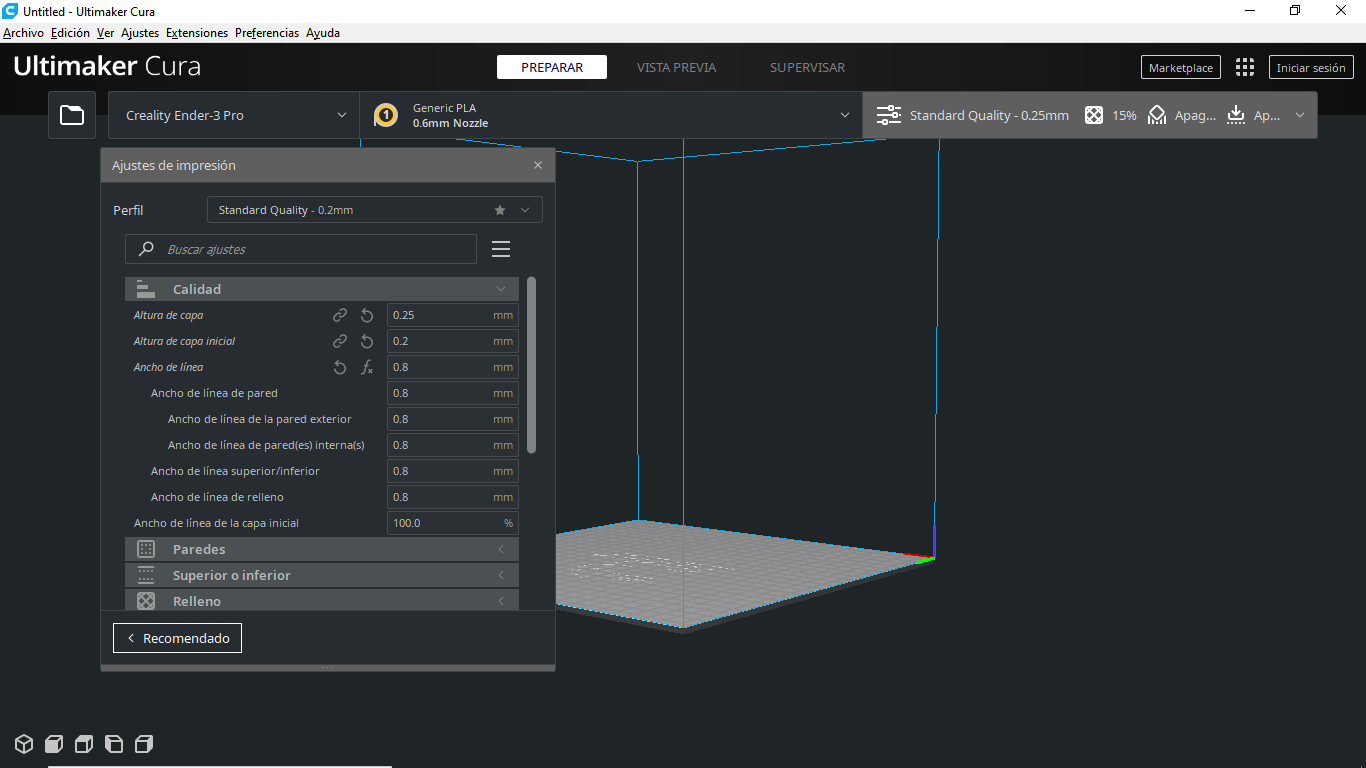
Task: Expand the Relleno section
Action: pyautogui.click(x=322, y=600)
